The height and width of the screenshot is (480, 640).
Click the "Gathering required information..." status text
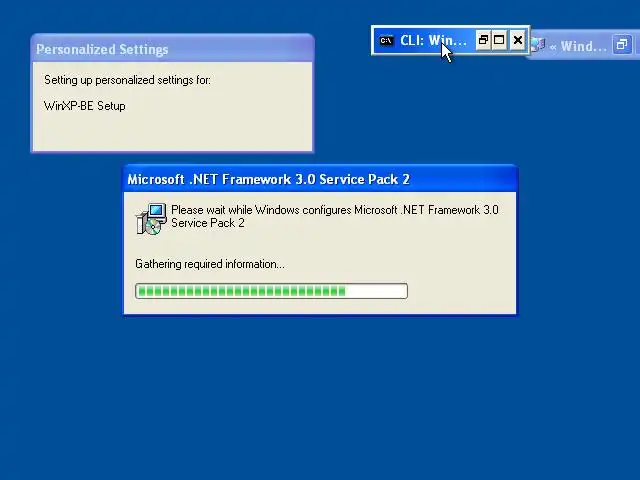pos(210,264)
